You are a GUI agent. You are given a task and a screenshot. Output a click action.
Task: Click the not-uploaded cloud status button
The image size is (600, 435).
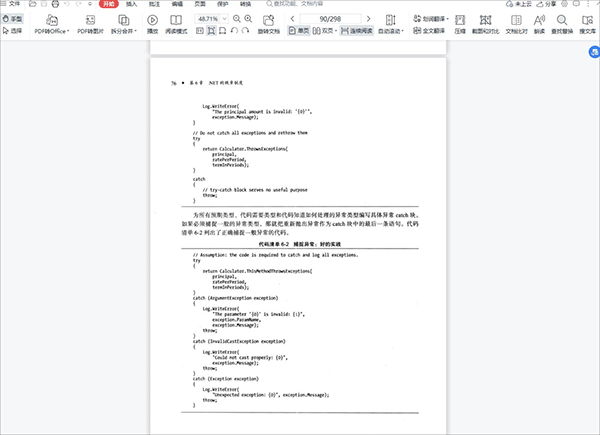point(518,4)
